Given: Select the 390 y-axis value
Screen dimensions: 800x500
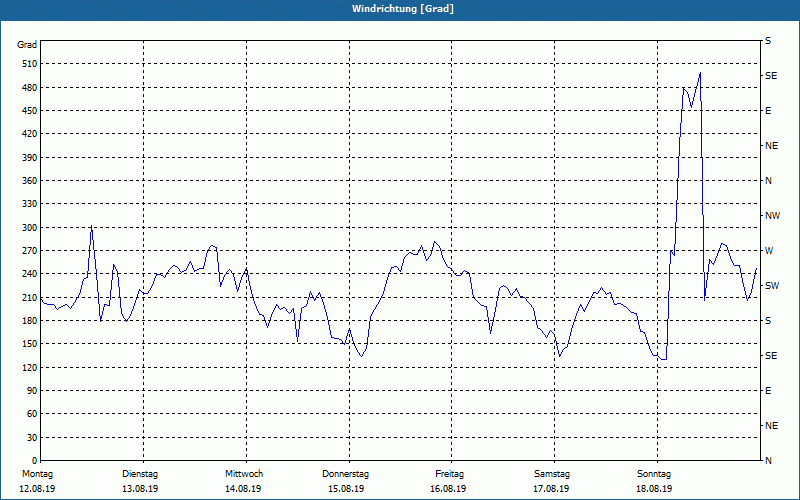Looking at the screenshot, I should [x=30, y=158].
